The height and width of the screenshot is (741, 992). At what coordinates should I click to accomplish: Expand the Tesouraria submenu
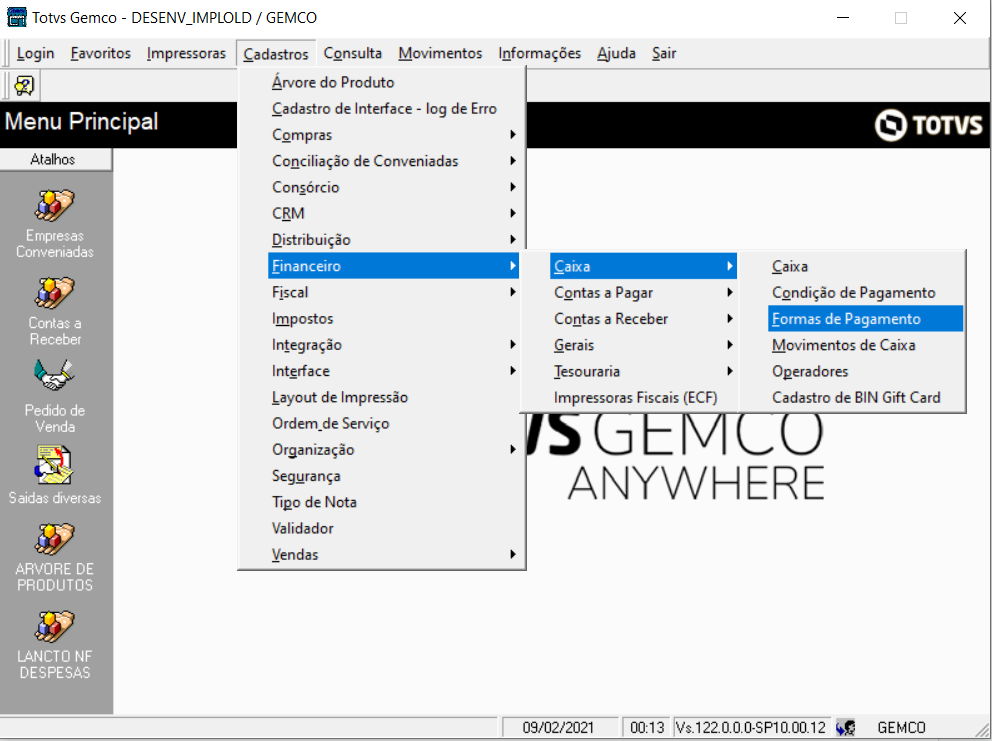click(x=643, y=371)
